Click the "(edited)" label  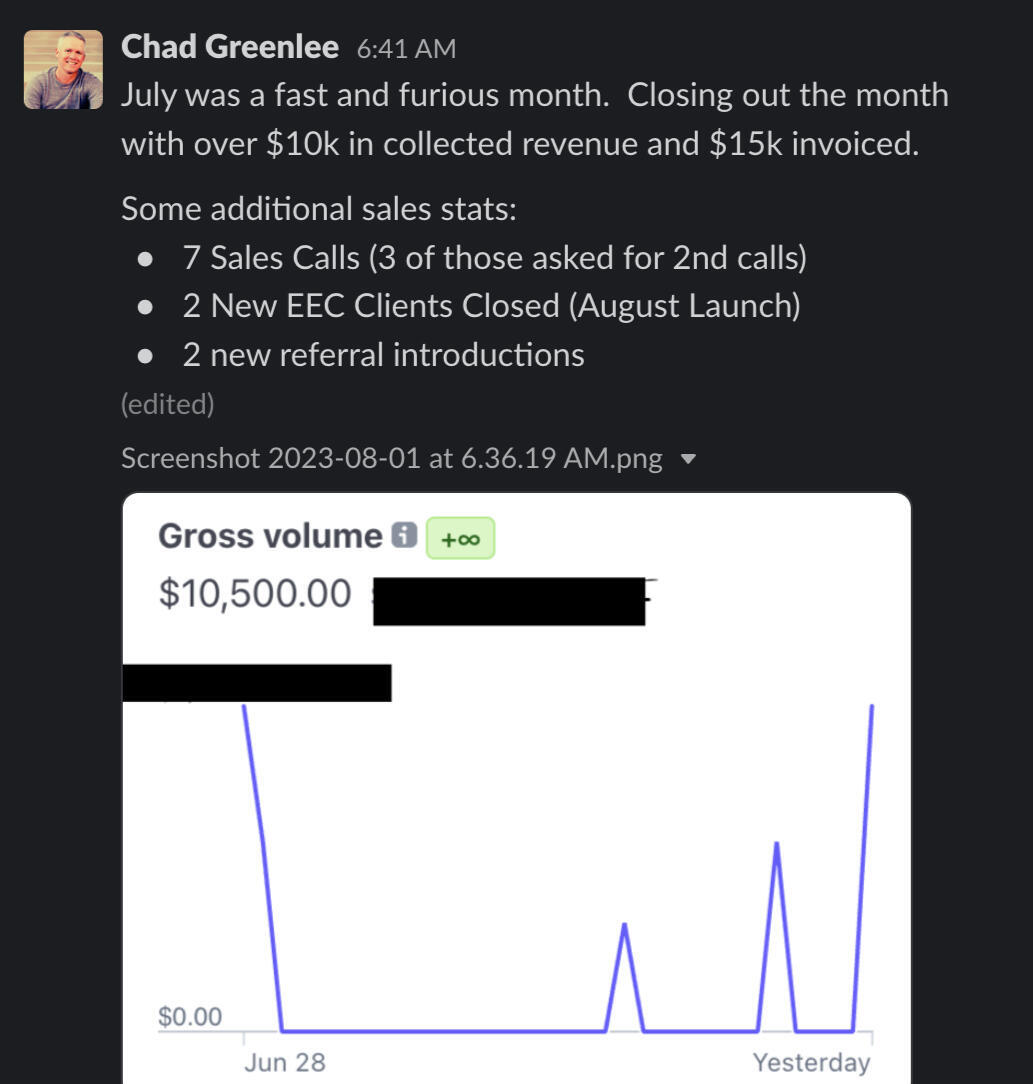click(167, 404)
